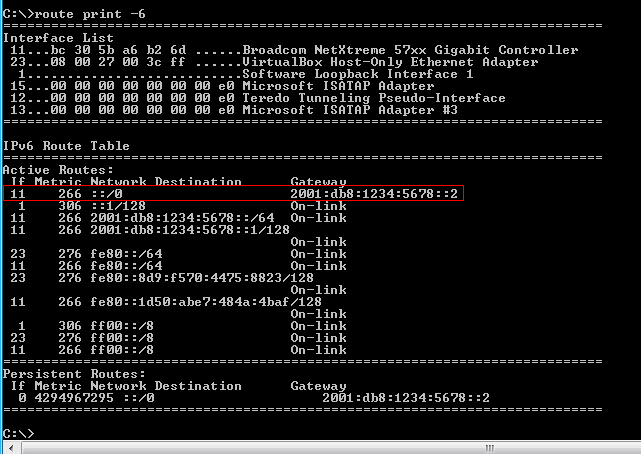Click the '::1/128' loopback destination

coord(118,206)
